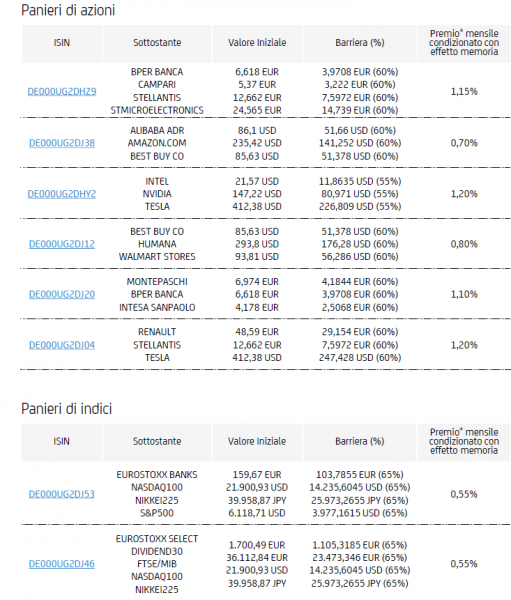The height and width of the screenshot is (600, 511).
Task: Open ISIN link DE000UG2DHZ9
Action: [x=62, y=91]
